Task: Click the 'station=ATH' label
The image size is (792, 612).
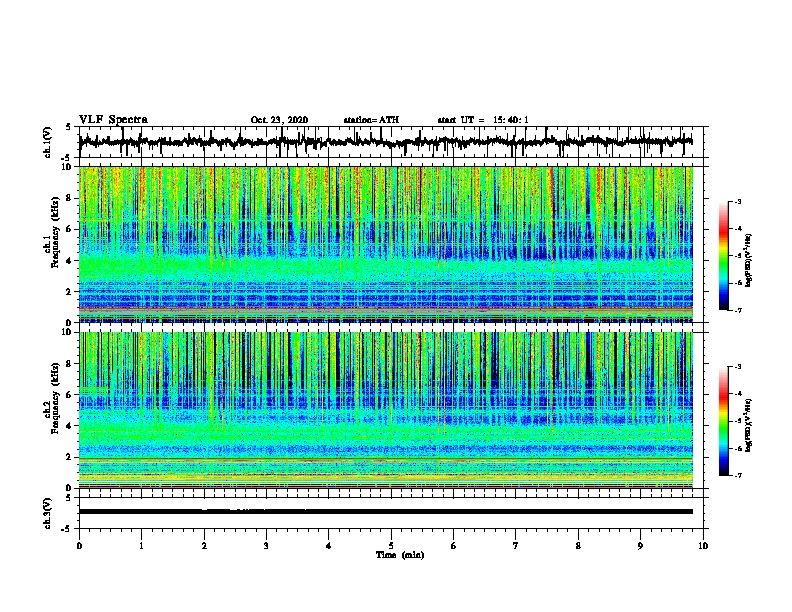Action: [371, 120]
